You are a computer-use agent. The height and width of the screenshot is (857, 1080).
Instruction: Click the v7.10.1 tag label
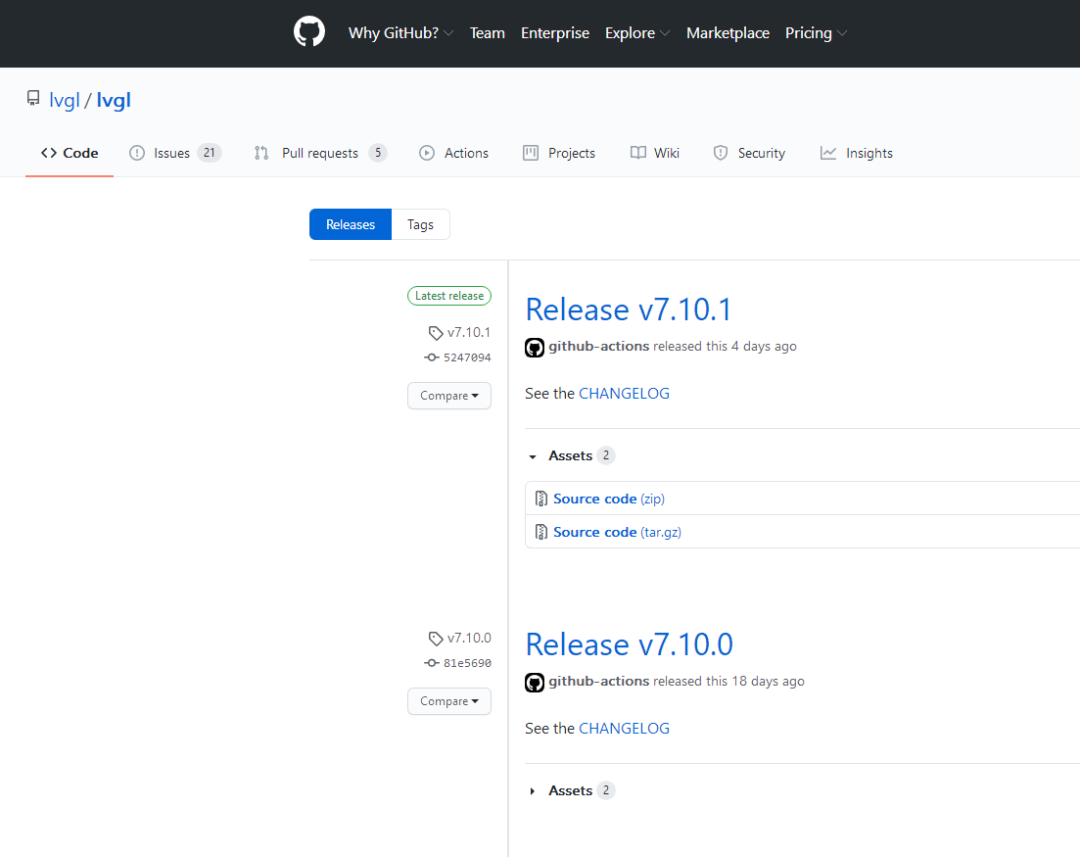pyautogui.click(x=469, y=333)
